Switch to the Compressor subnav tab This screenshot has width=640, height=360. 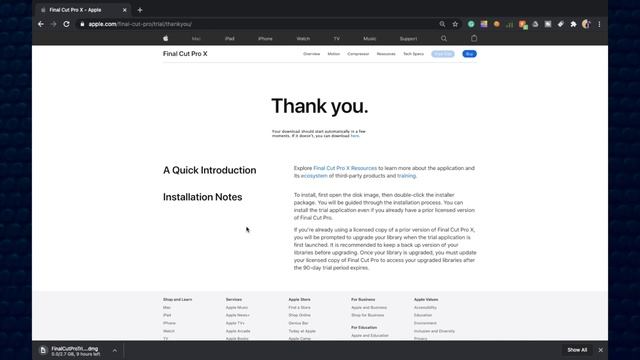[358, 54]
